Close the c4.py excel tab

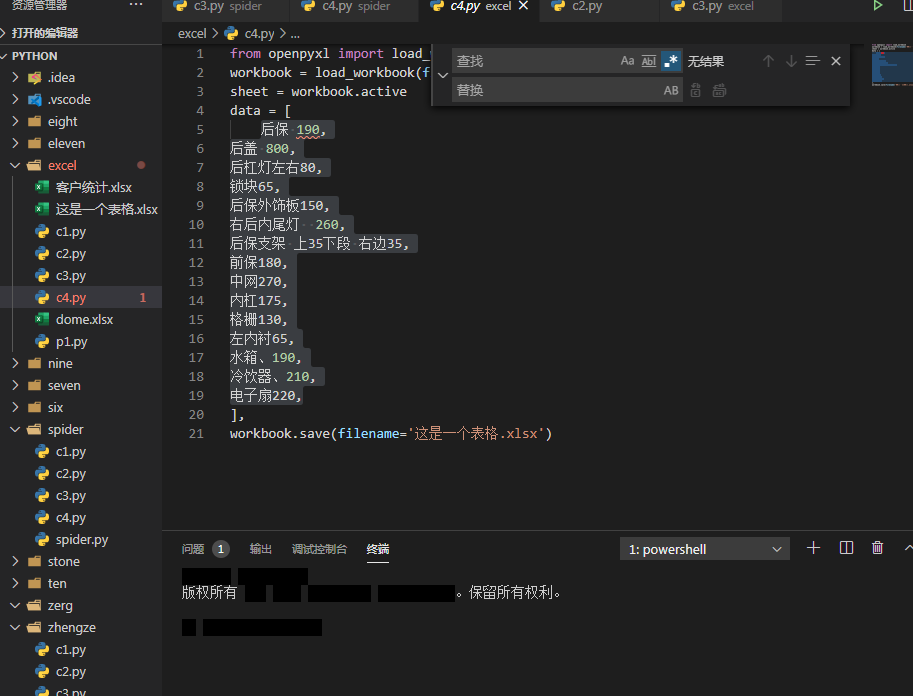pos(523,6)
